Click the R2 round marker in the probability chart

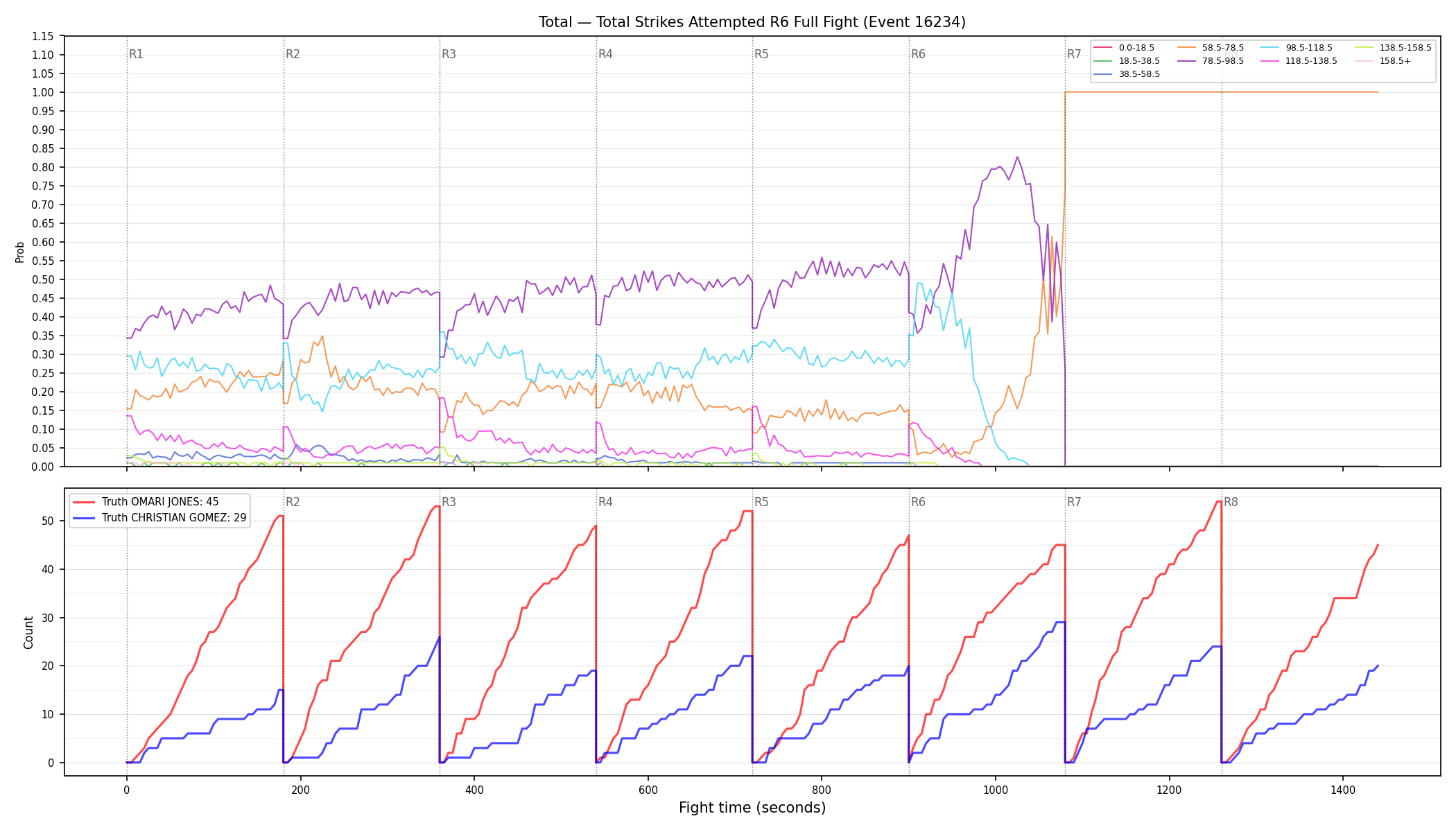293,54
